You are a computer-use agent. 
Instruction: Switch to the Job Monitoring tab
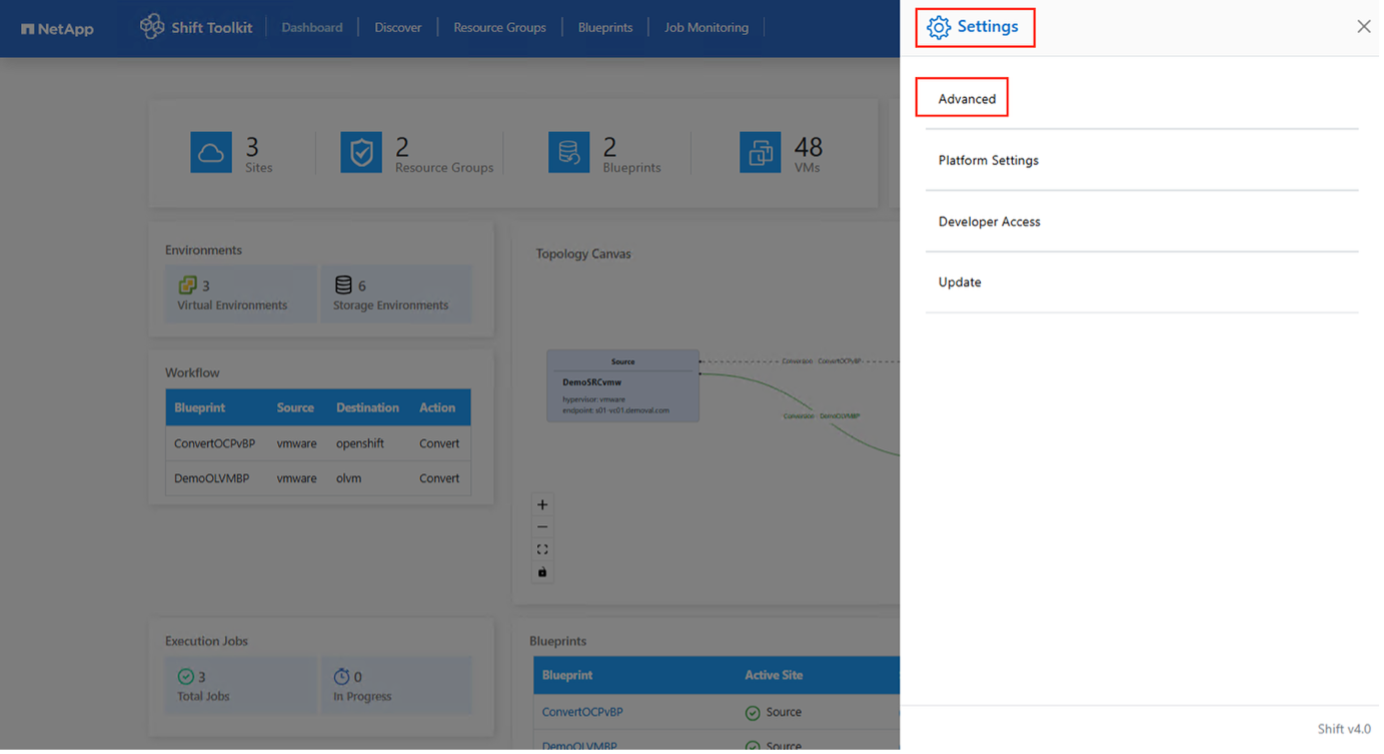coord(706,27)
